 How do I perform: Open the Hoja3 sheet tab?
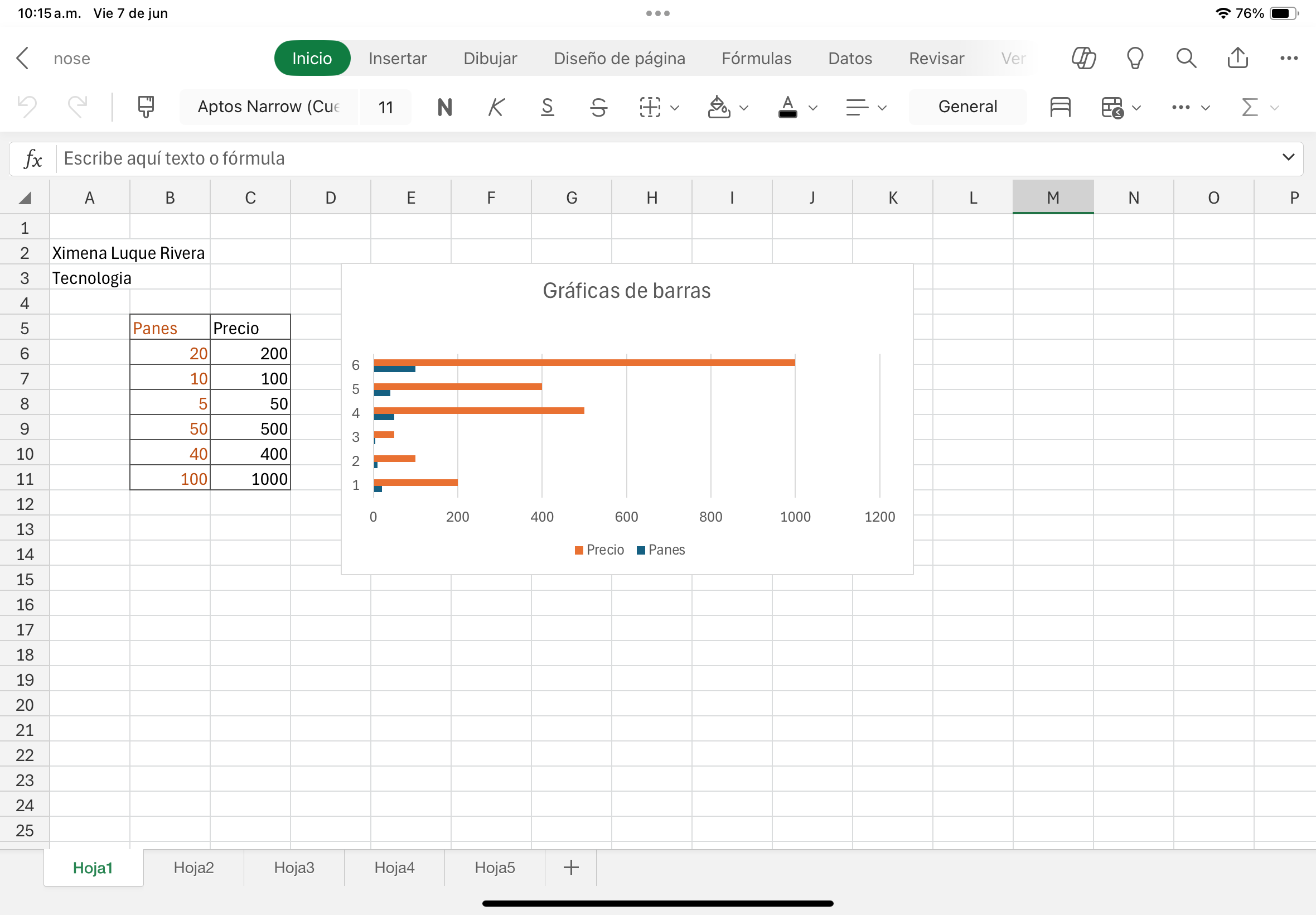click(294, 868)
